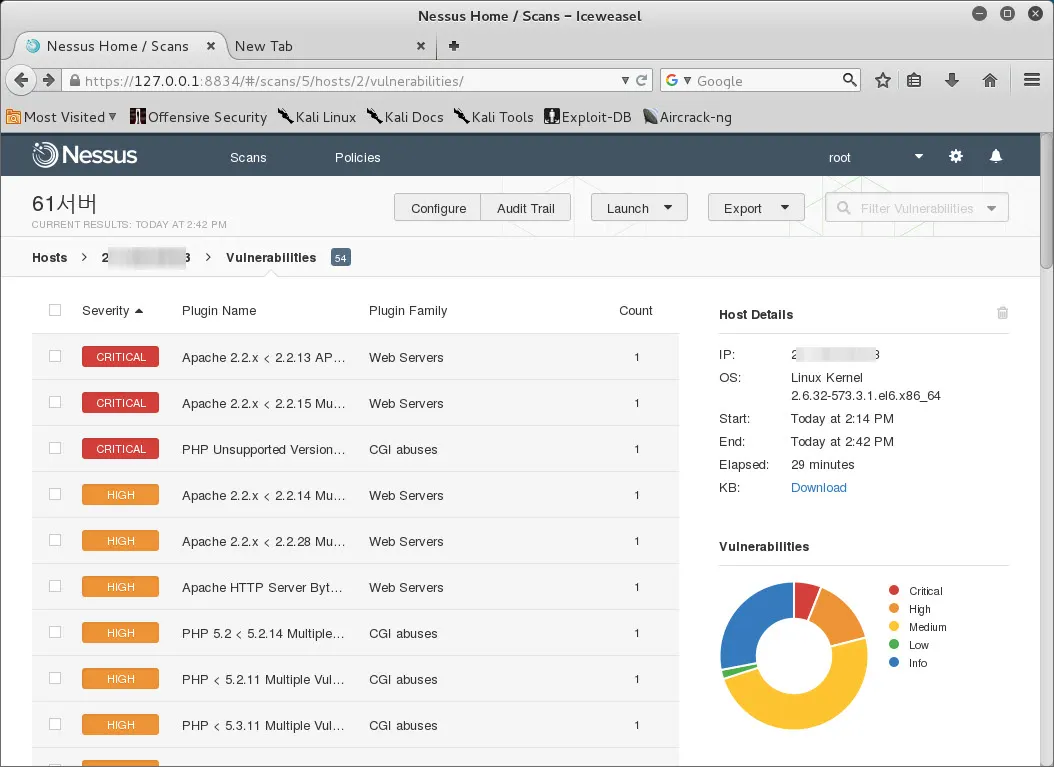Expand the root user dropdown

(x=918, y=157)
